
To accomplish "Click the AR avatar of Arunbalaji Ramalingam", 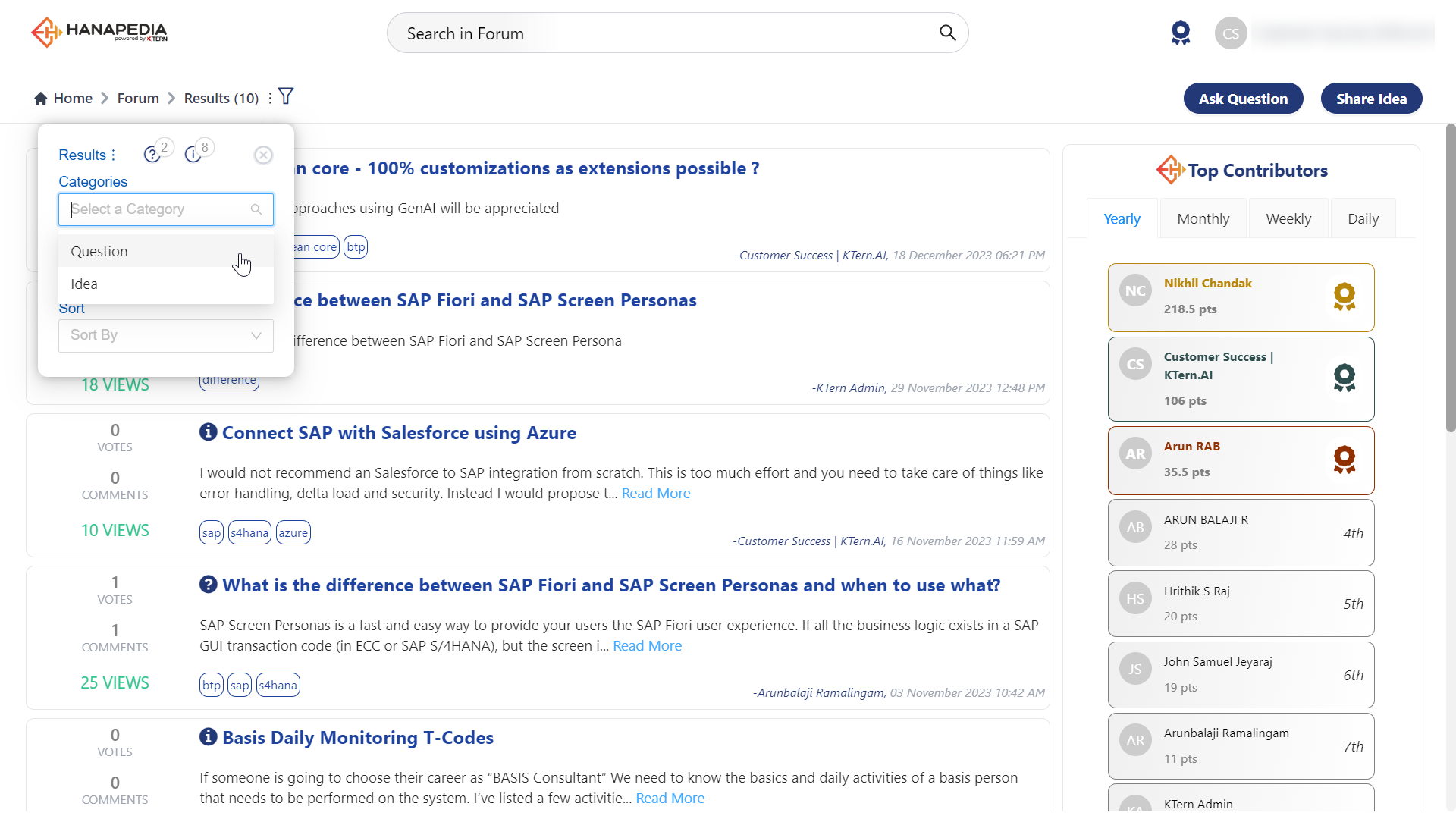I will [1135, 740].
